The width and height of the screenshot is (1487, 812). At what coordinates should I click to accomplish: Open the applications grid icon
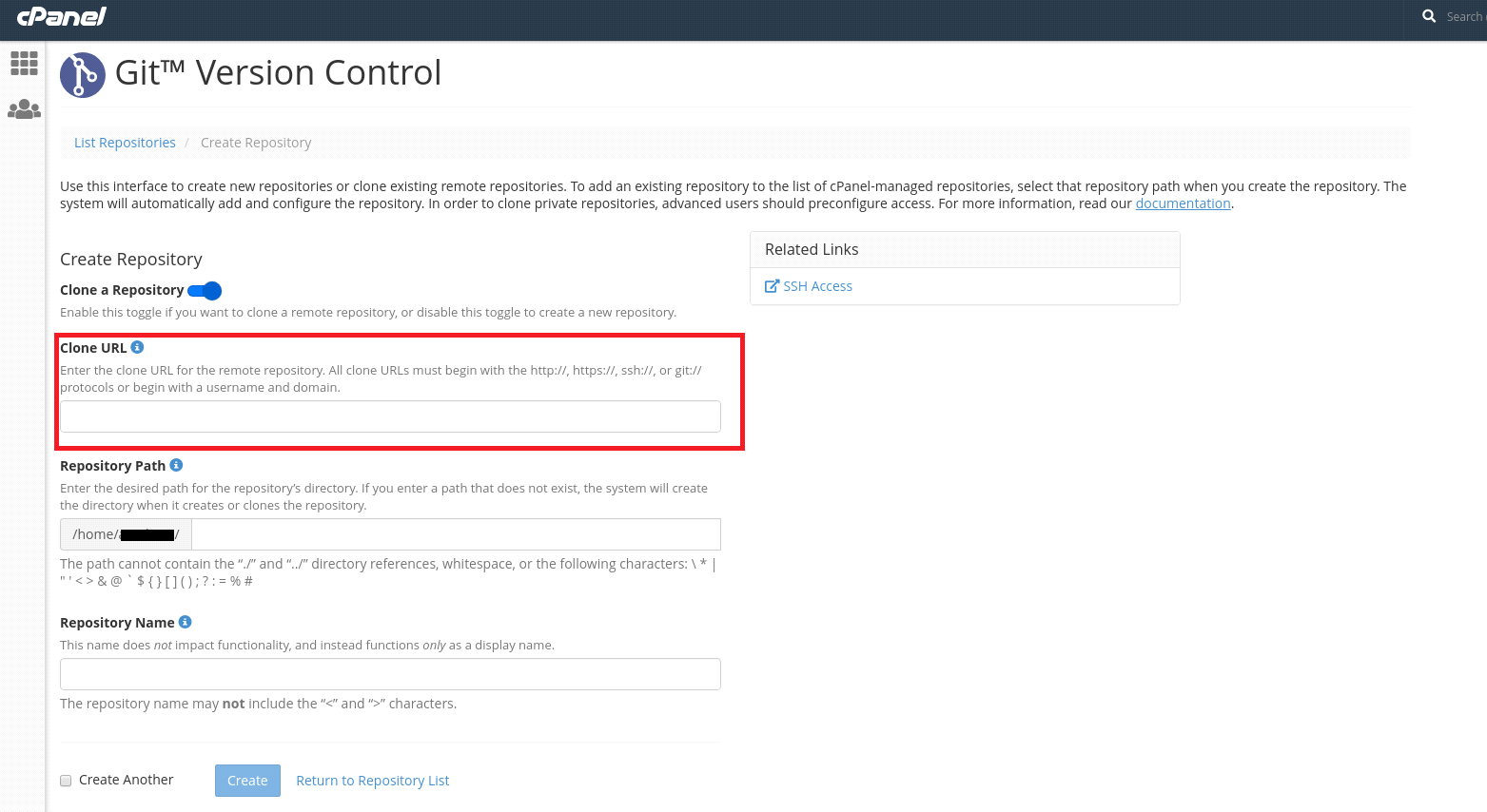click(x=23, y=63)
